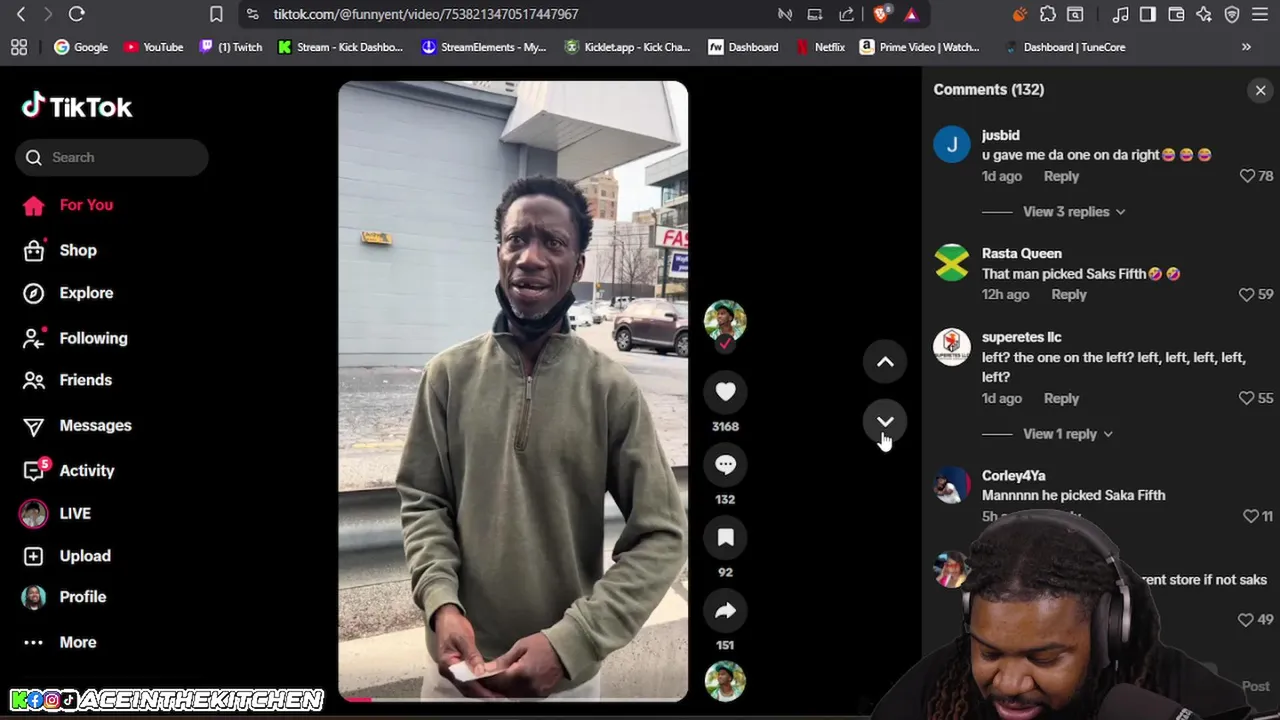Open the browser hamburger menu
The image size is (1280, 720).
point(1260,14)
